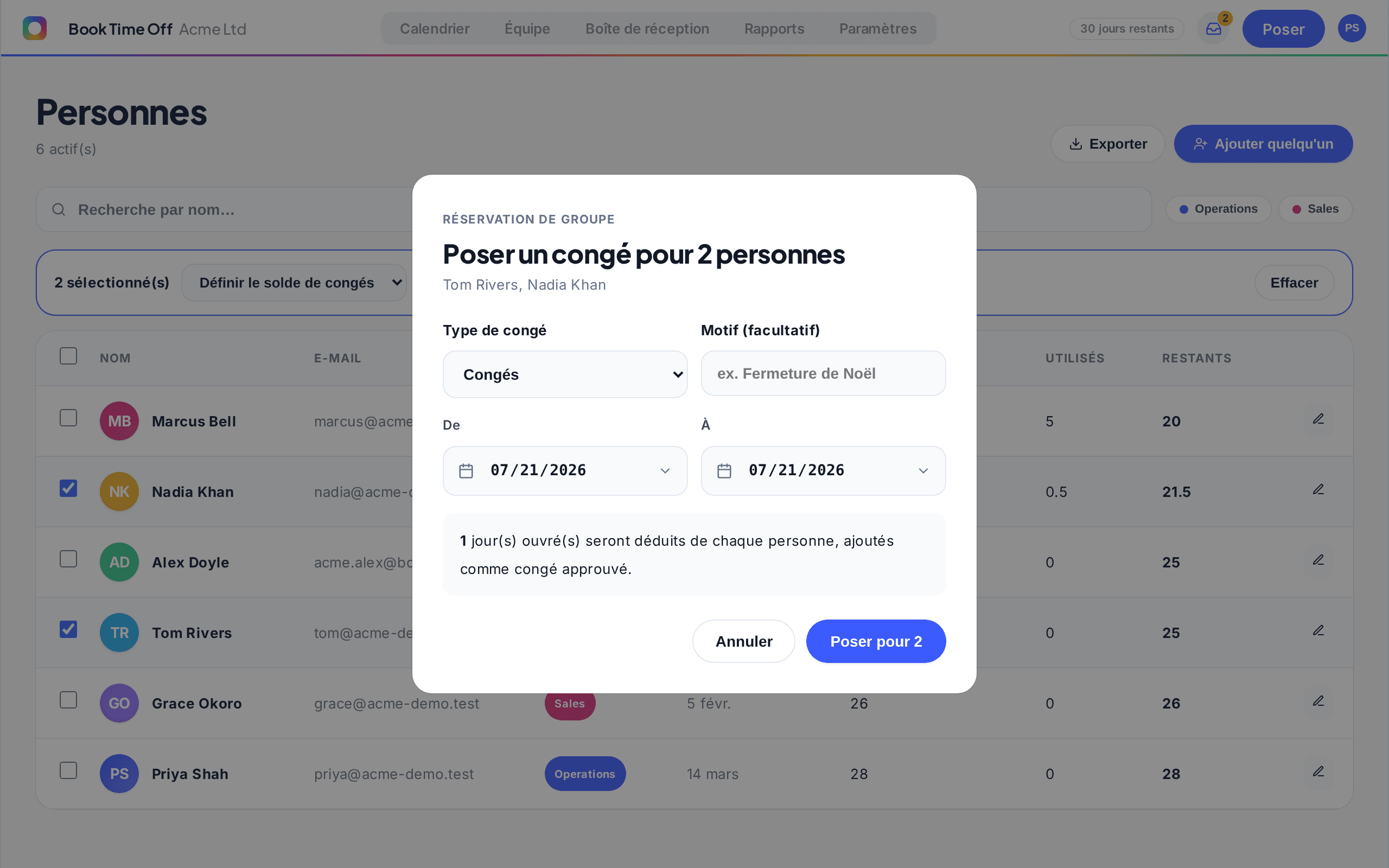
Task: Click Ajouter quelqu'un button
Action: (x=1263, y=144)
